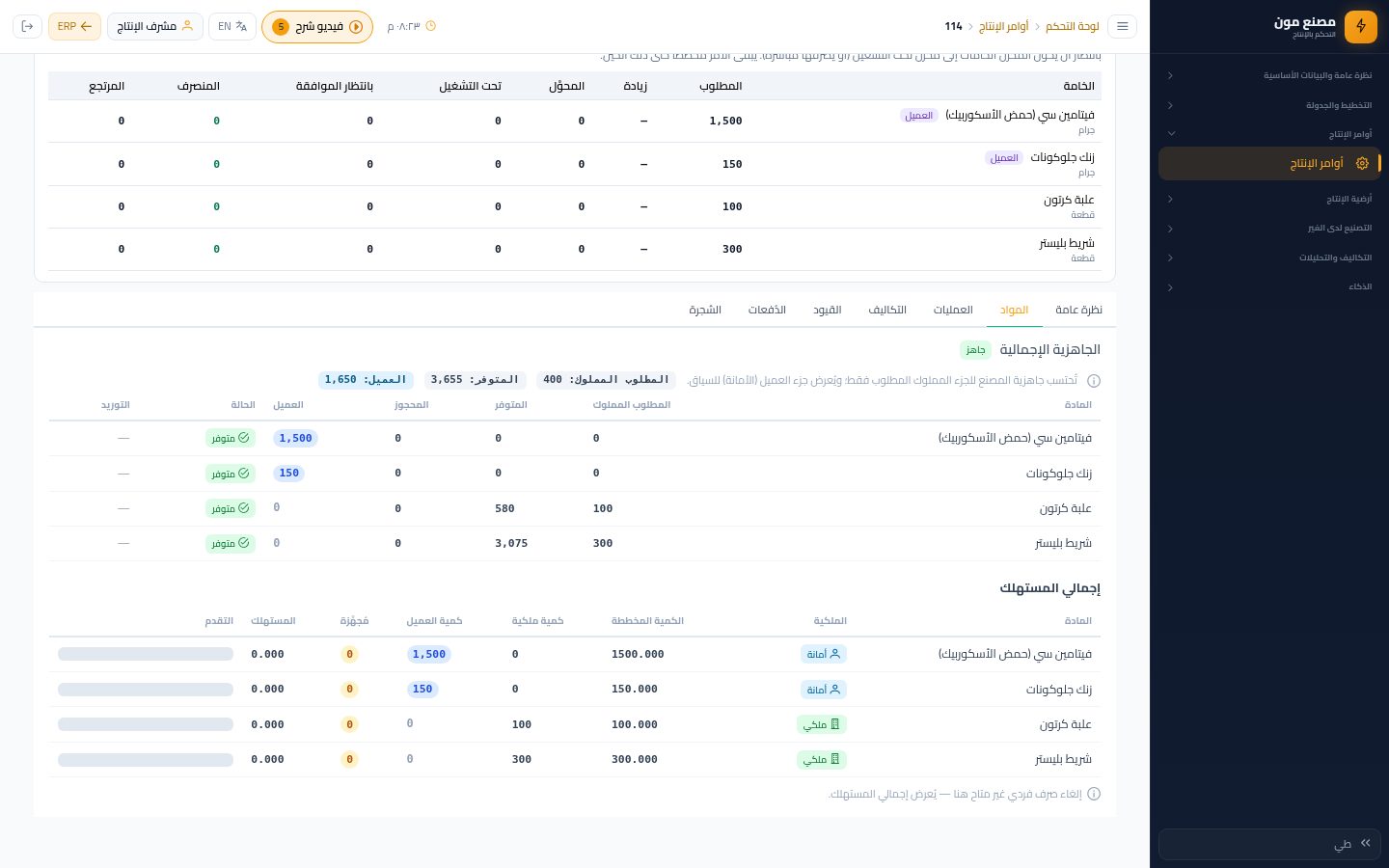Play the فيديو شرح tutorial video
The image size is (1389, 868).
[317, 27]
